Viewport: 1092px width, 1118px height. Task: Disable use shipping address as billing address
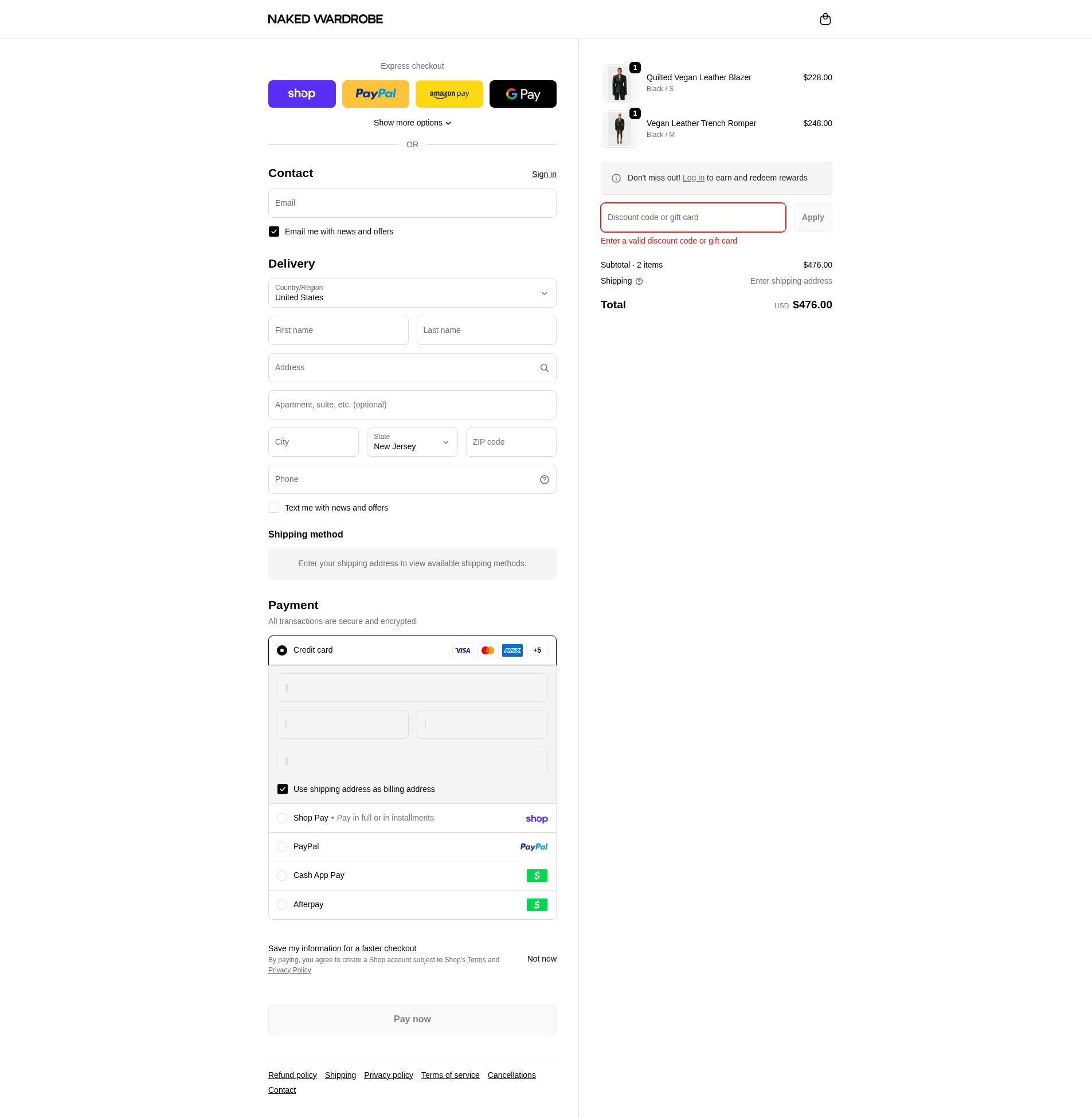tap(282, 789)
